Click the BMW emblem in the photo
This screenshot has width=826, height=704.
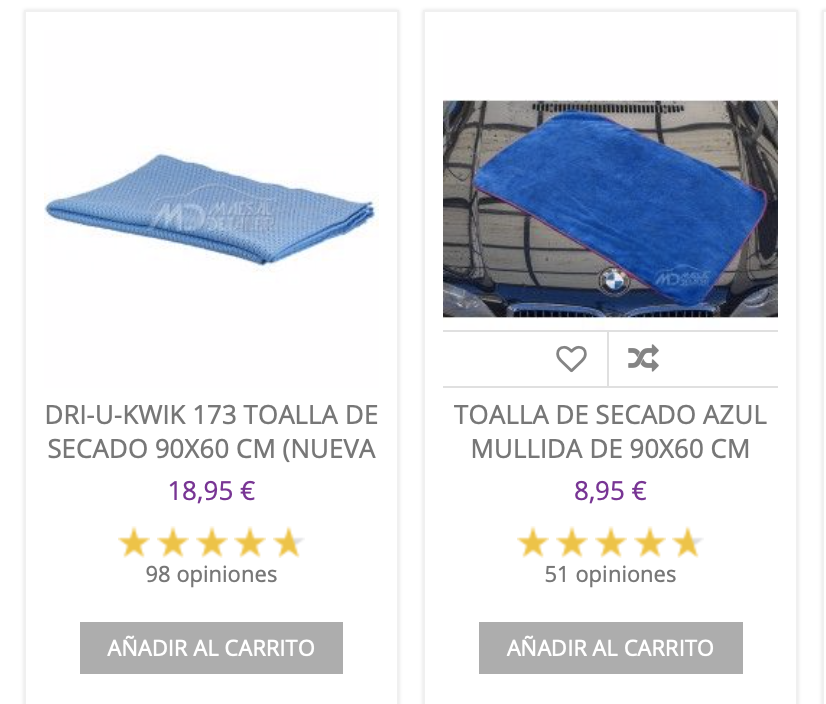[x=614, y=281]
